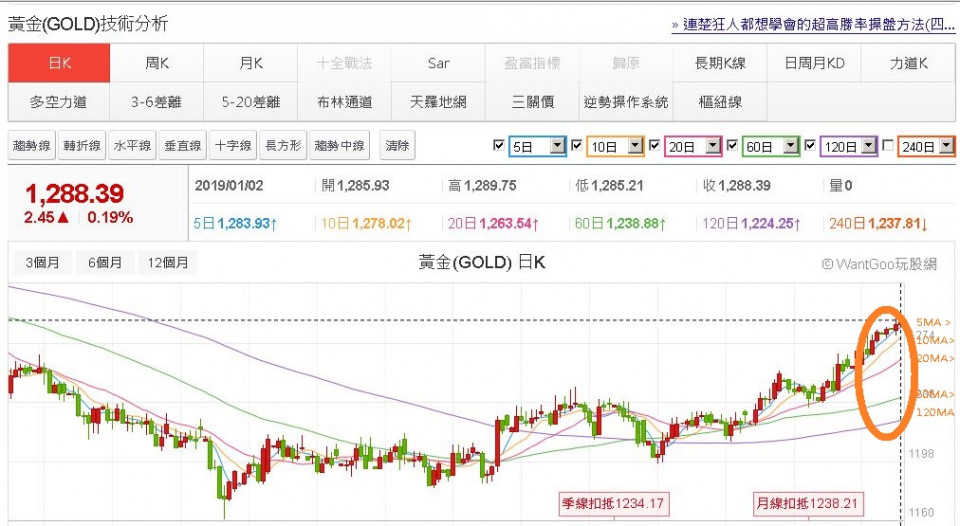Select the 趨勢線 trend line drawing tool
Viewport: 960px width, 526px height.
coord(31,146)
